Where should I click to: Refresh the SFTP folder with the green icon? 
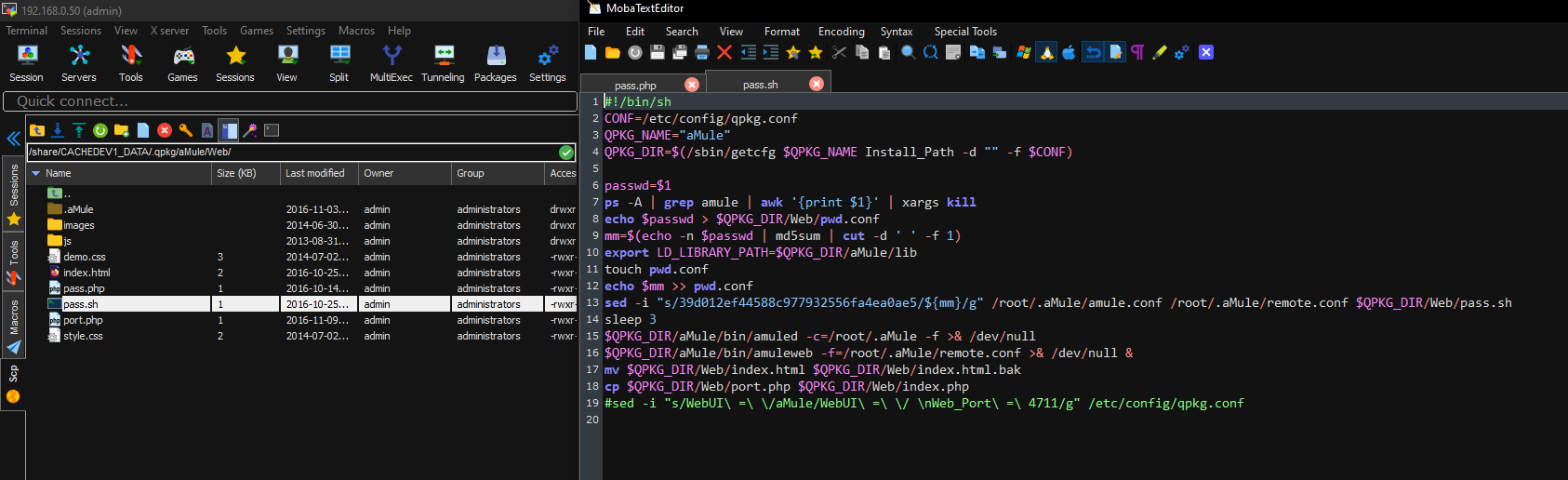coord(100,130)
